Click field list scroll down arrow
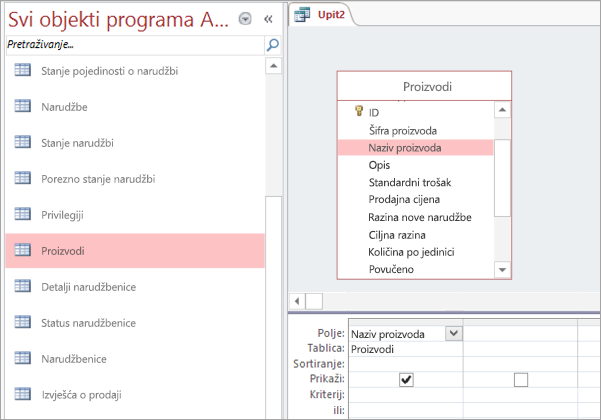Screen dimensions: 601x420 502,269
